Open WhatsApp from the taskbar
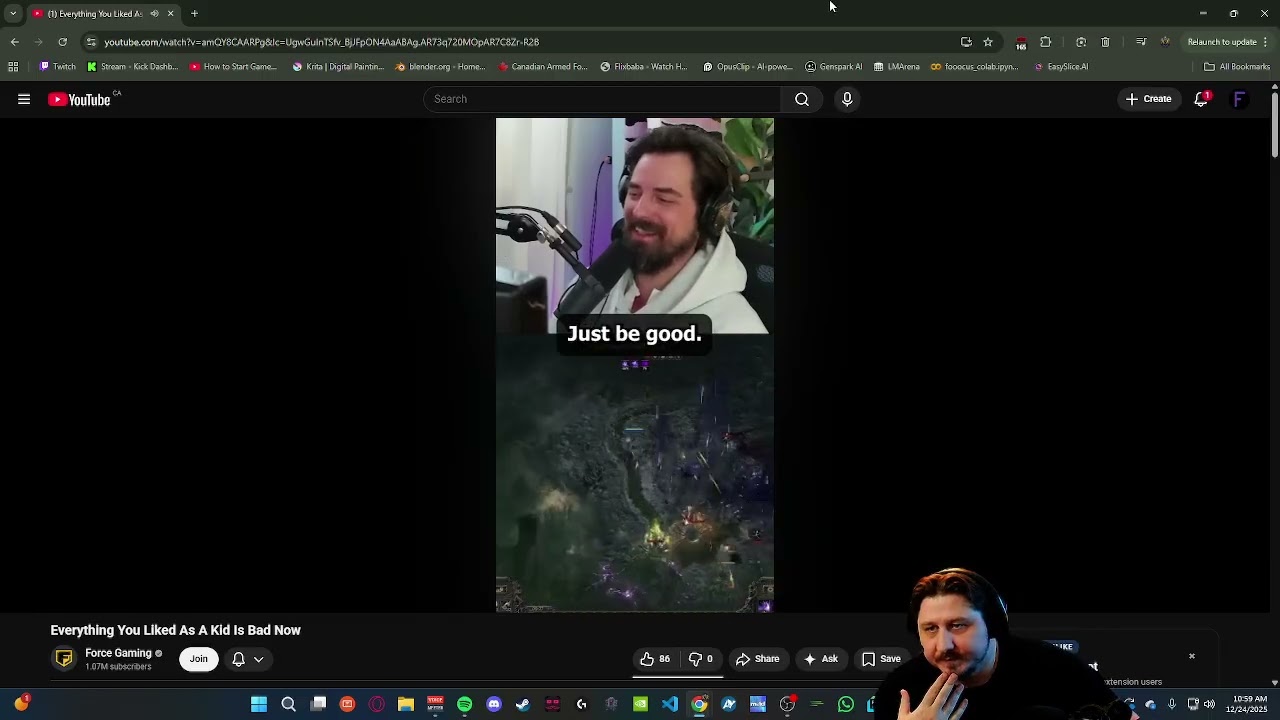This screenshot has width=1280, height=720. (846, 705)
